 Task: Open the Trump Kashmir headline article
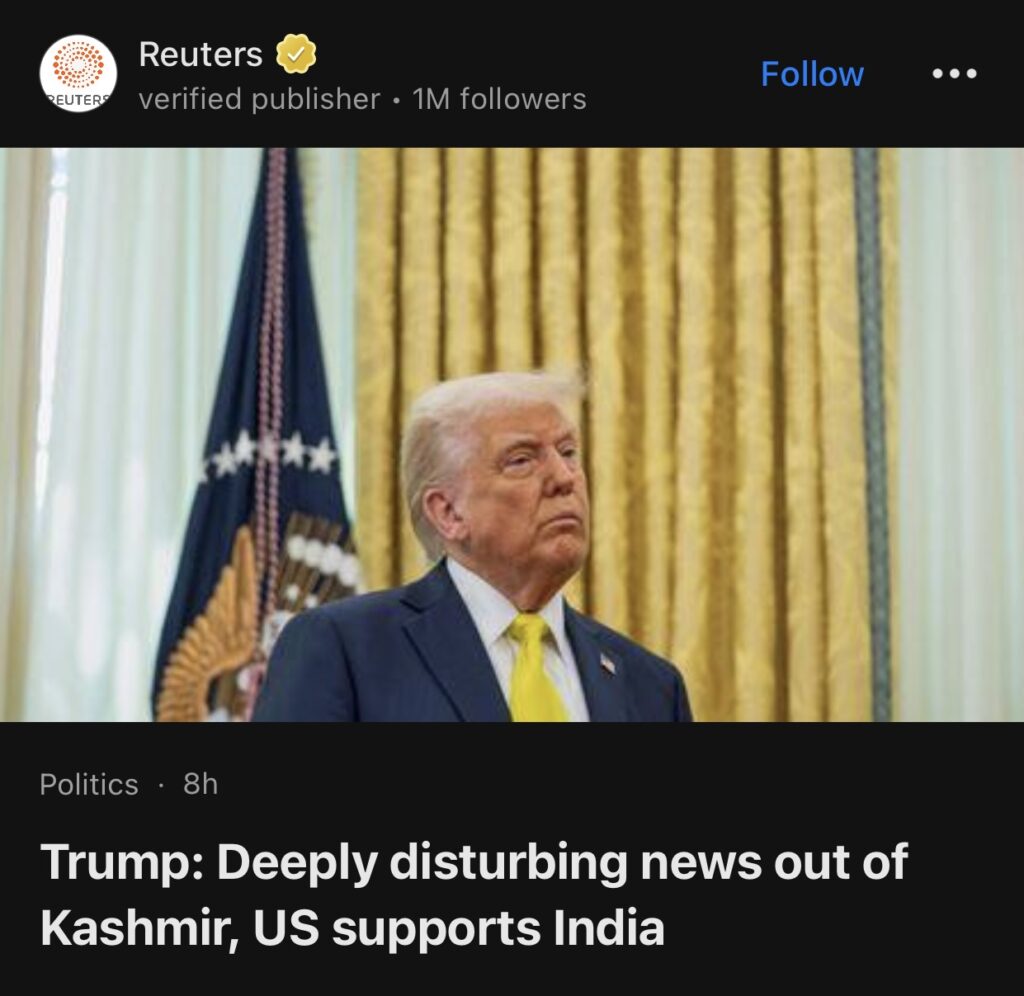[x=474, y=895]
